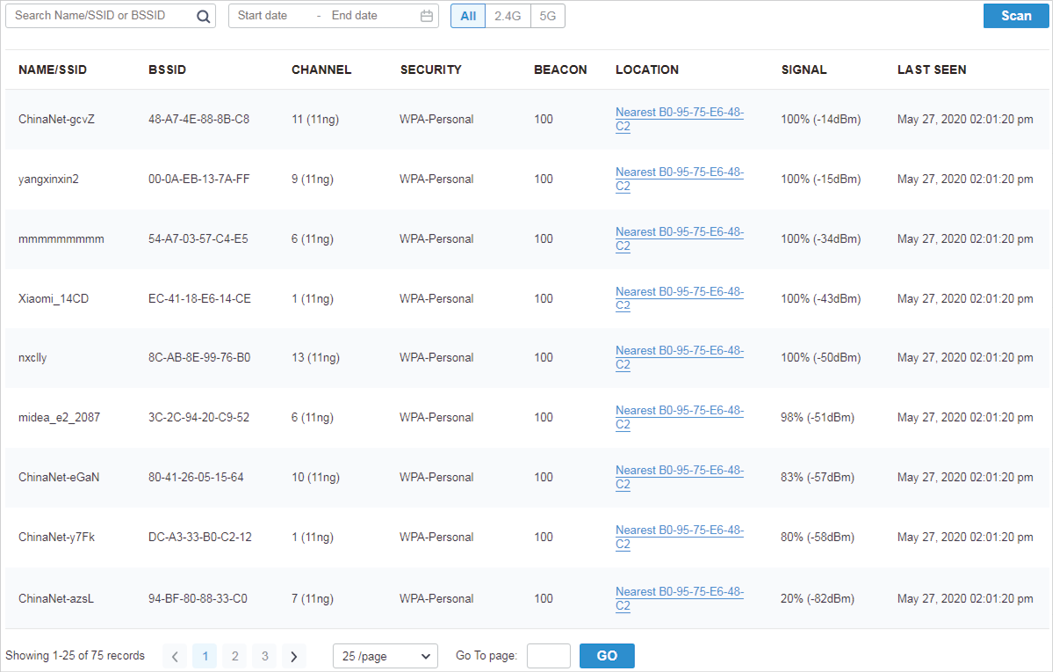
Task: Filter by 2.4G band
Action: (x=508, y=16)
